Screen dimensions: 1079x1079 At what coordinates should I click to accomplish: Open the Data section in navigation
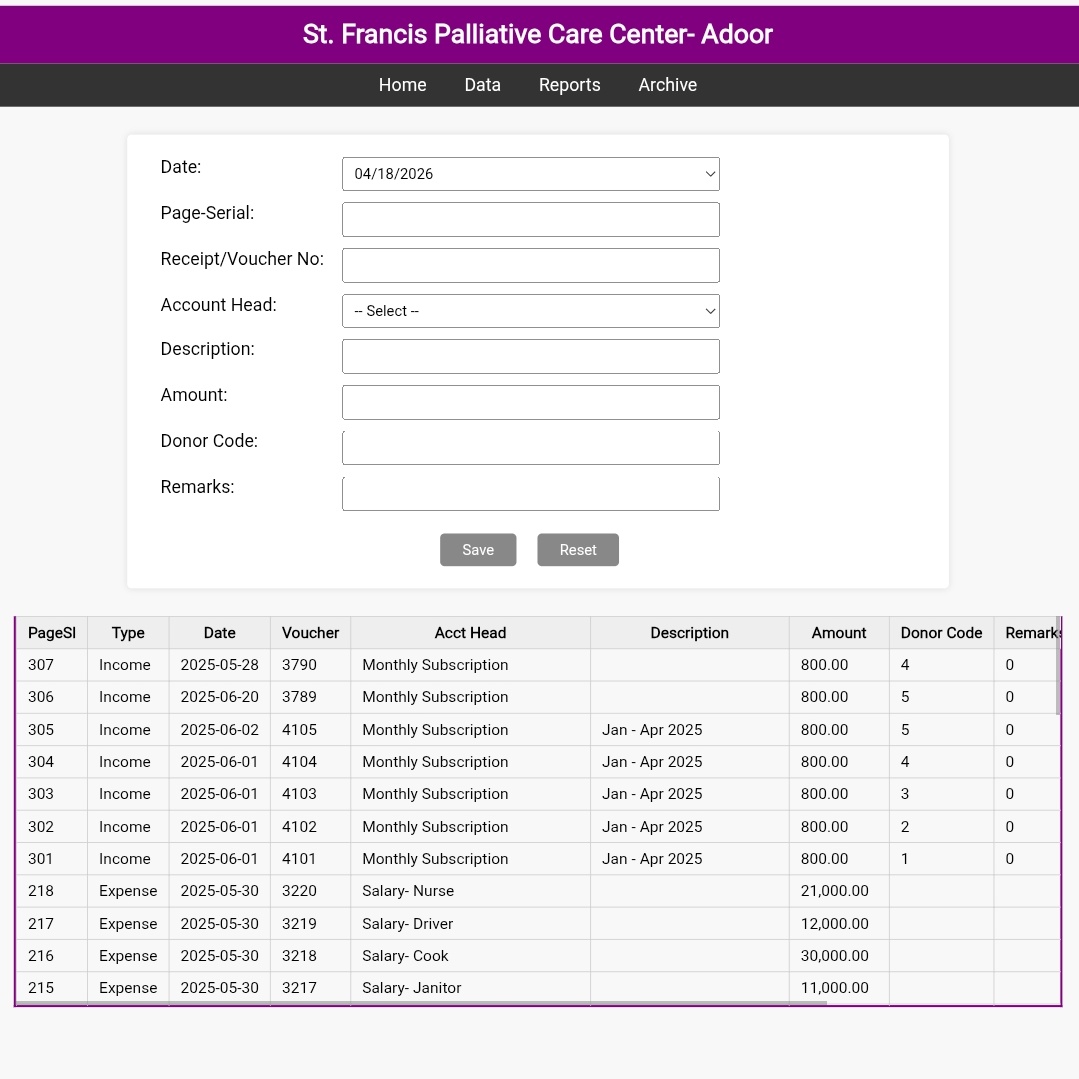coord(482,84)
